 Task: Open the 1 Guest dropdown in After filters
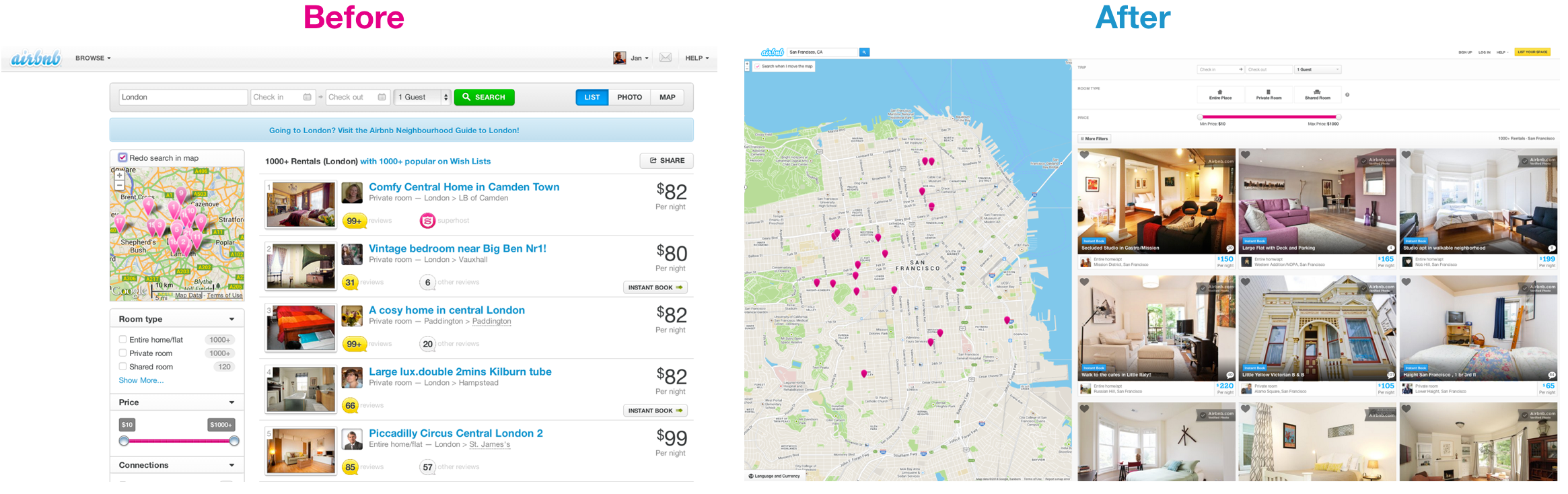pos(1318,69)
